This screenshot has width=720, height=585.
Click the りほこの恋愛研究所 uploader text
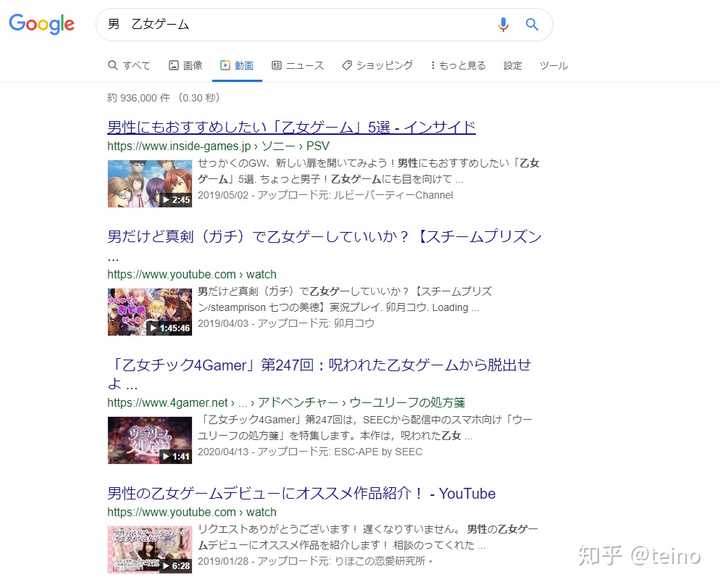[380, 561]
